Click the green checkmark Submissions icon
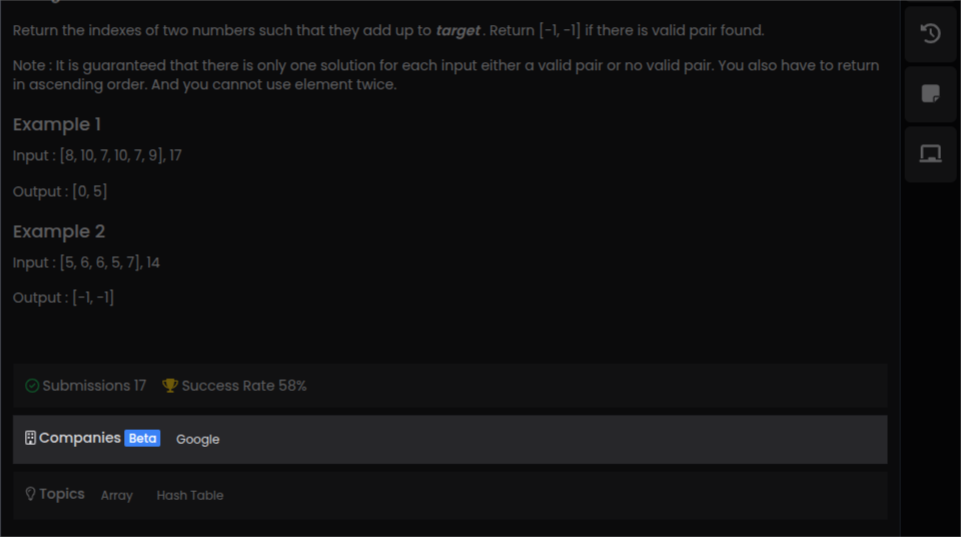Viewport: 961px width, 537px height. 32,386
